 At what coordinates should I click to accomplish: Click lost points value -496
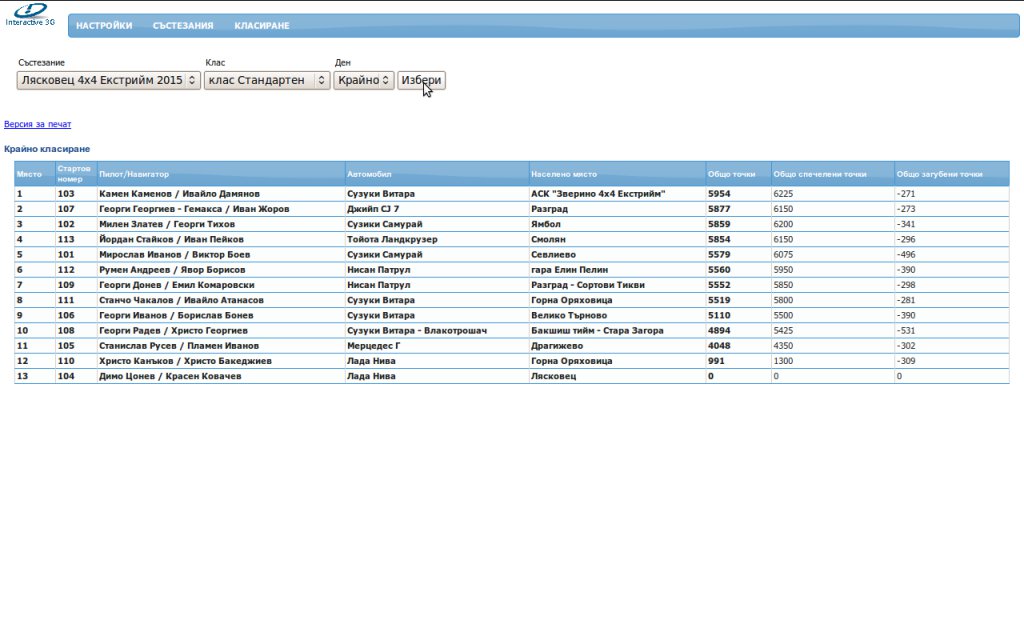tap(906, 255)
